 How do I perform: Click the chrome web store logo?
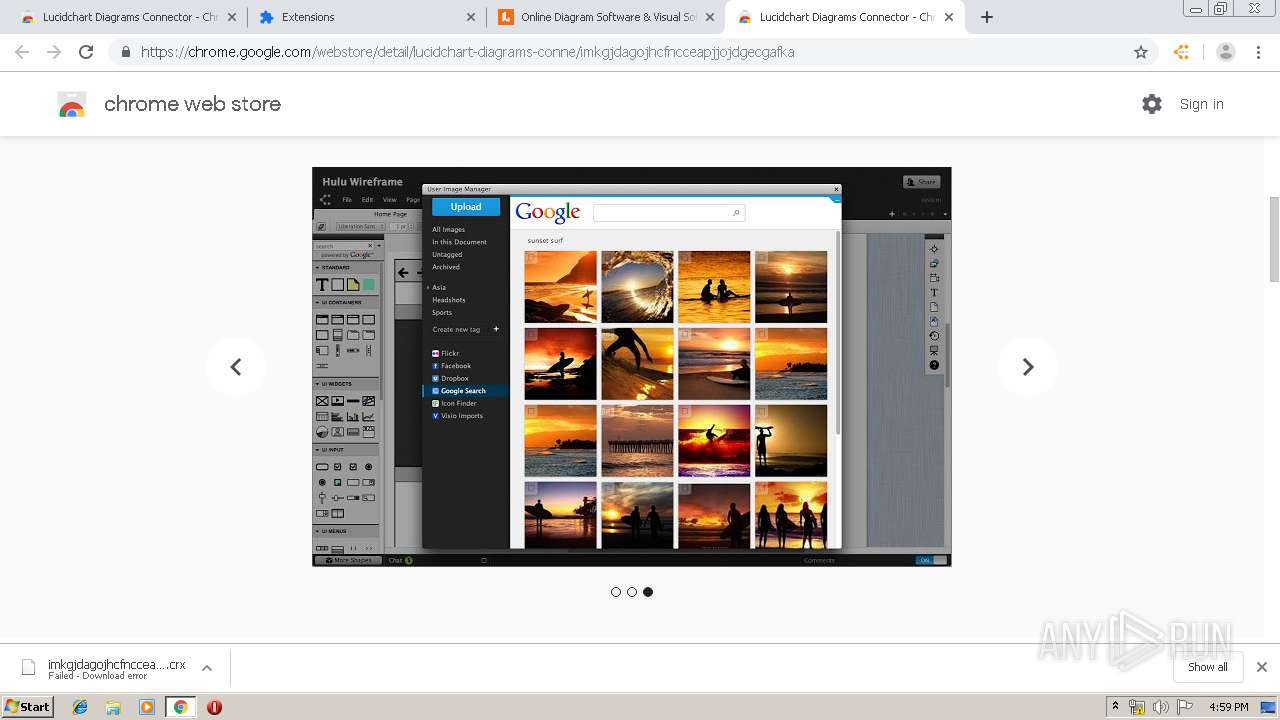click(72, 104)
